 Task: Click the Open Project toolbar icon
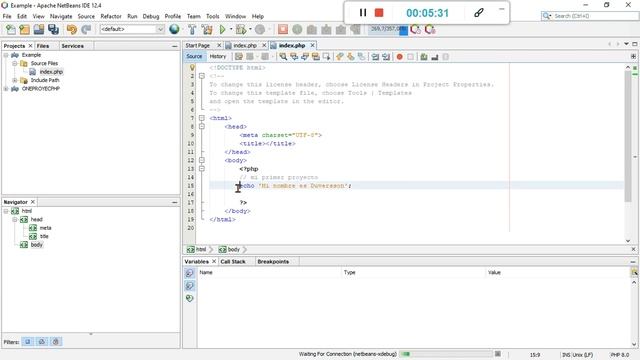click(x=39, y=29)
